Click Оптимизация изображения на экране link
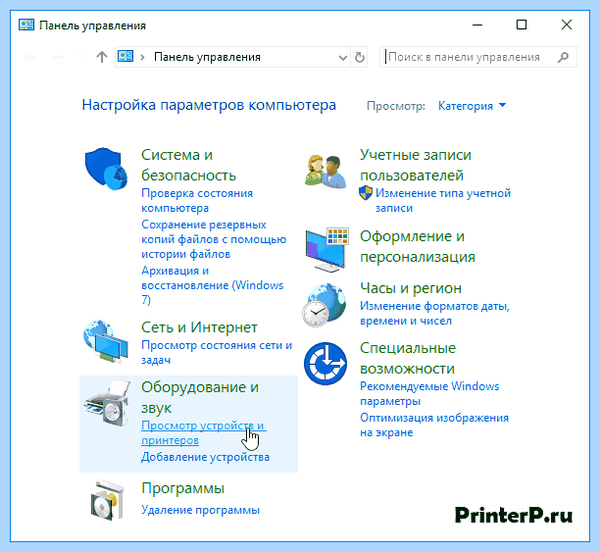Viewport: 600px width, 552px height. (434, 425)
